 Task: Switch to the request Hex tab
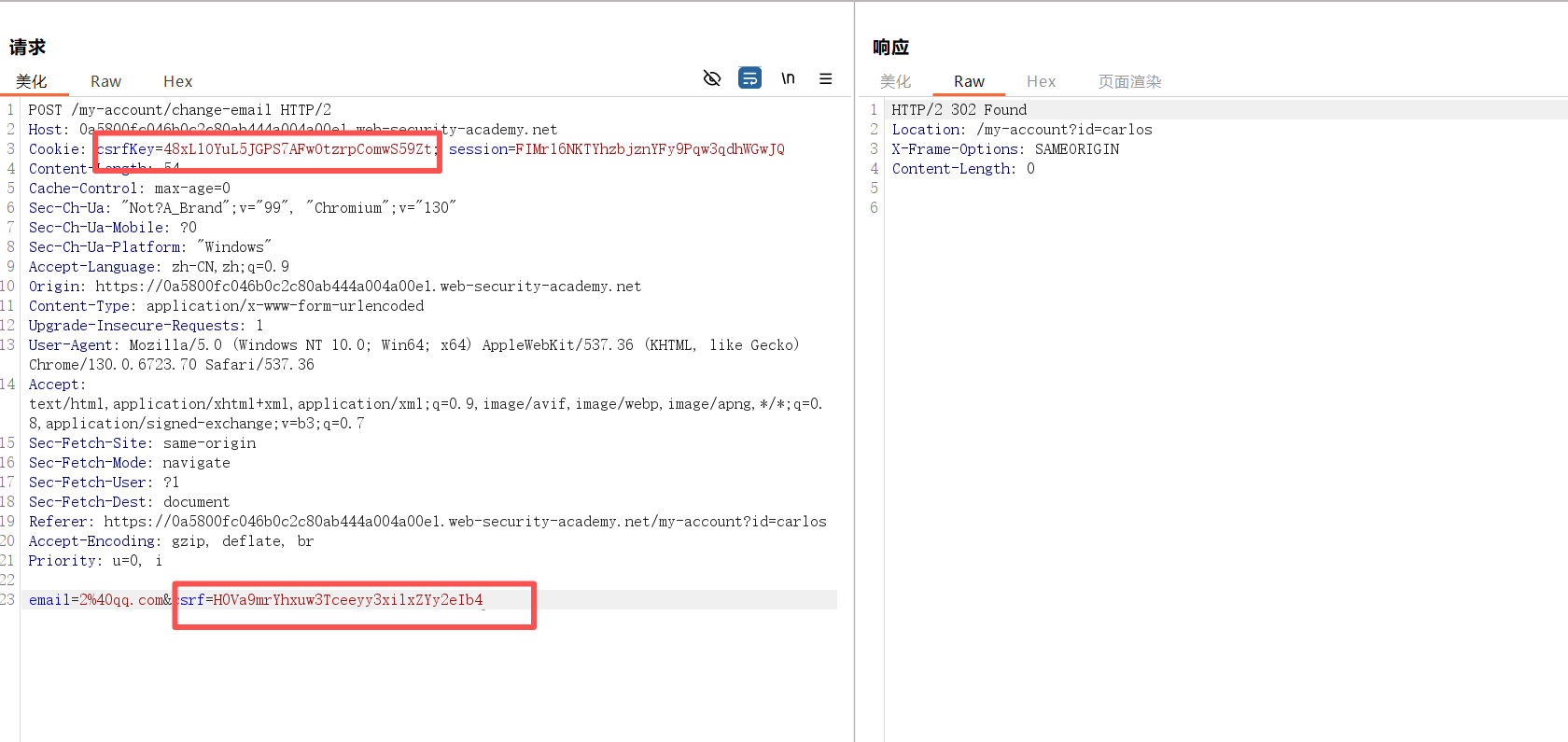pos(177,82)
